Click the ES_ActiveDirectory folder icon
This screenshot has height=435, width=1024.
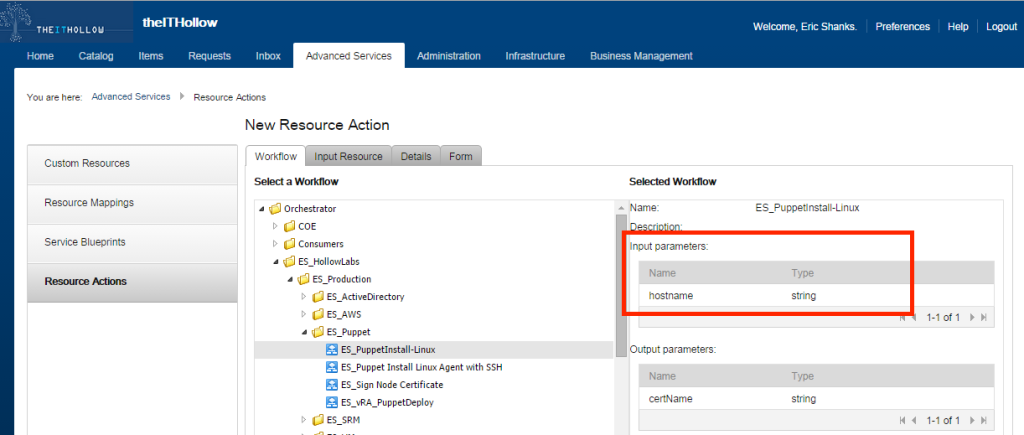pos(318,297)
